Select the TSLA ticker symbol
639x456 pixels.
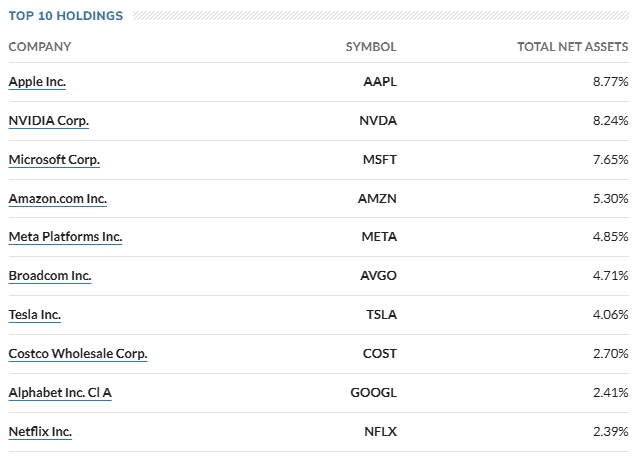pyautogui.click(x=381, y=315)
